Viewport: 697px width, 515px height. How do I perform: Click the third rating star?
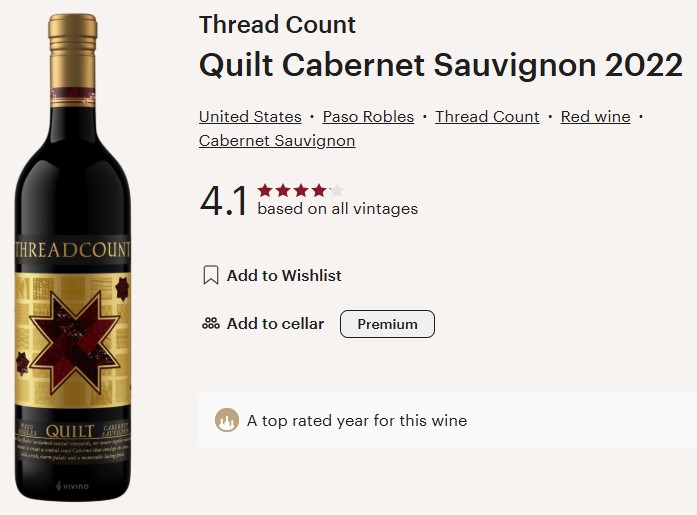click(301, 190)
